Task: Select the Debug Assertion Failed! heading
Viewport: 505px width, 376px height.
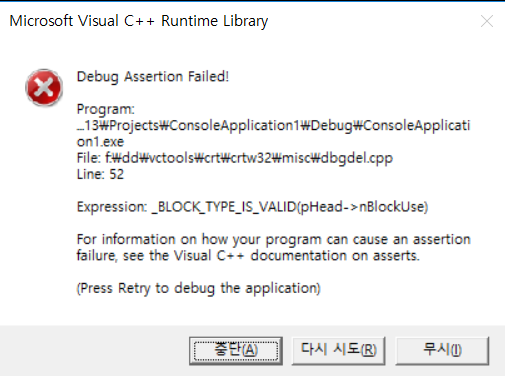Action: coord(153,77)
